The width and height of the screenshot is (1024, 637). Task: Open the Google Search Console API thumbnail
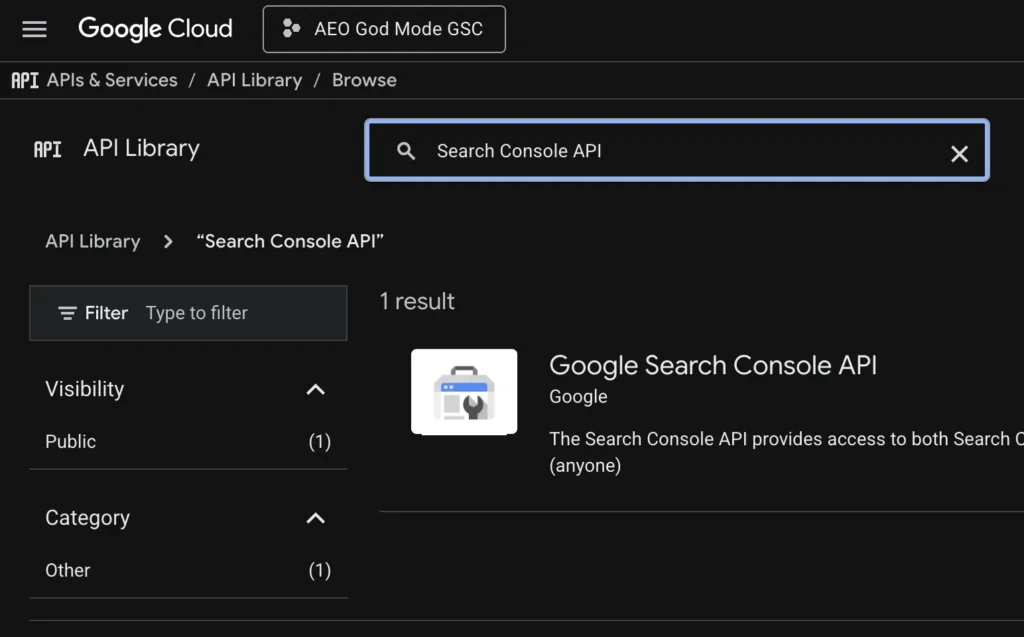pyautogui.click(x=464, y=391)
